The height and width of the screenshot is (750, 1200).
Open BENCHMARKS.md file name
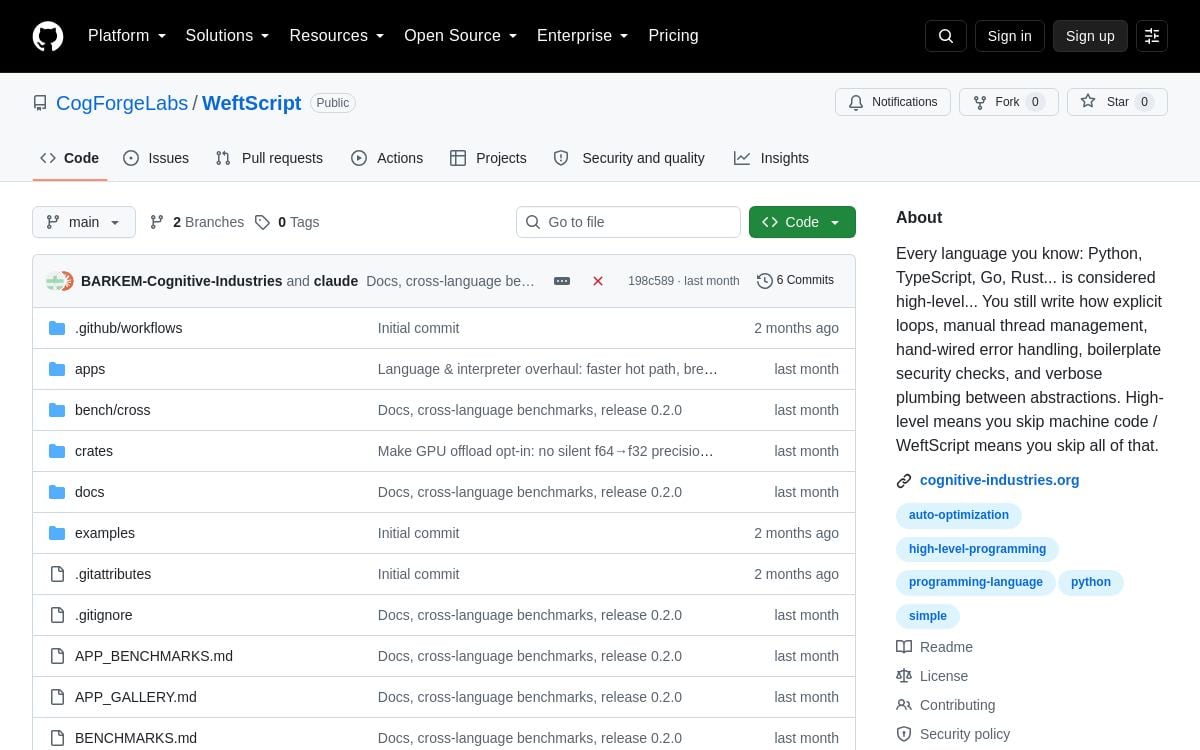tap(136, 738)
